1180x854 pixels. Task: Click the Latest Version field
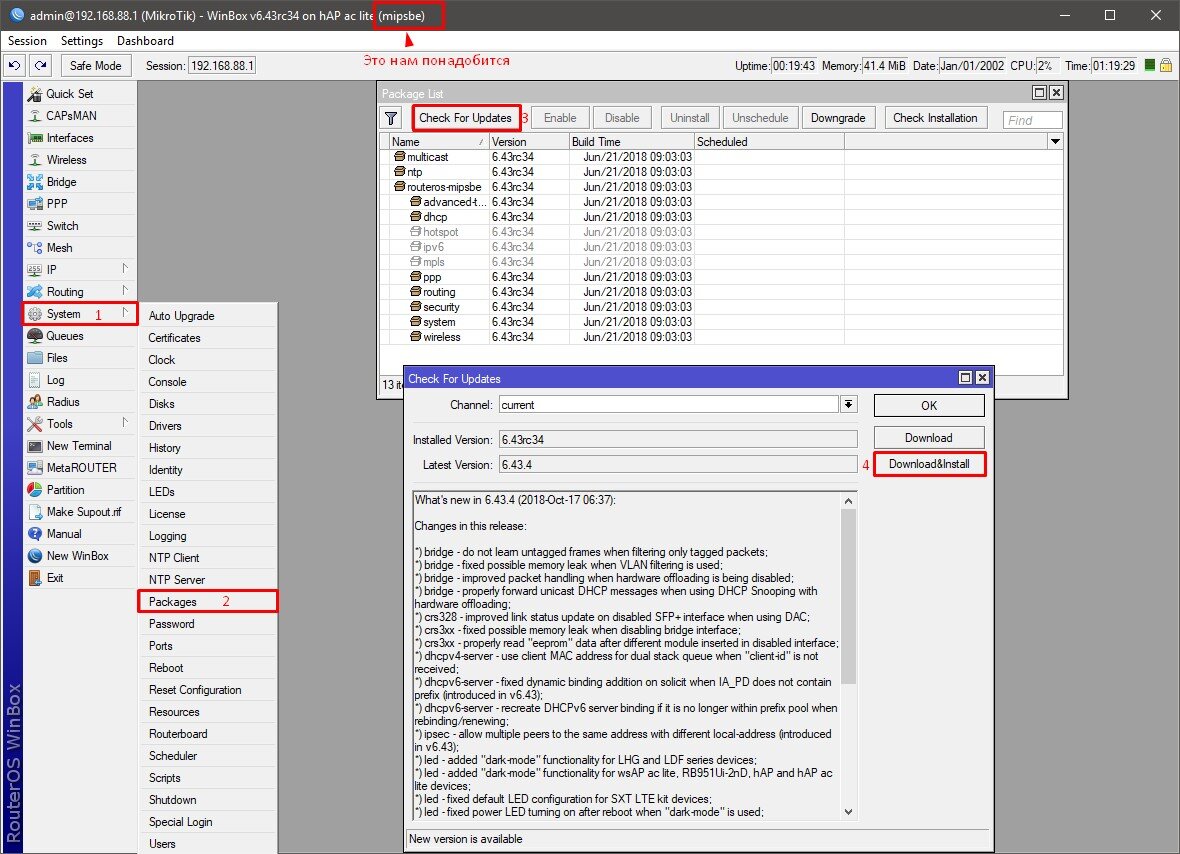[678, 464]
